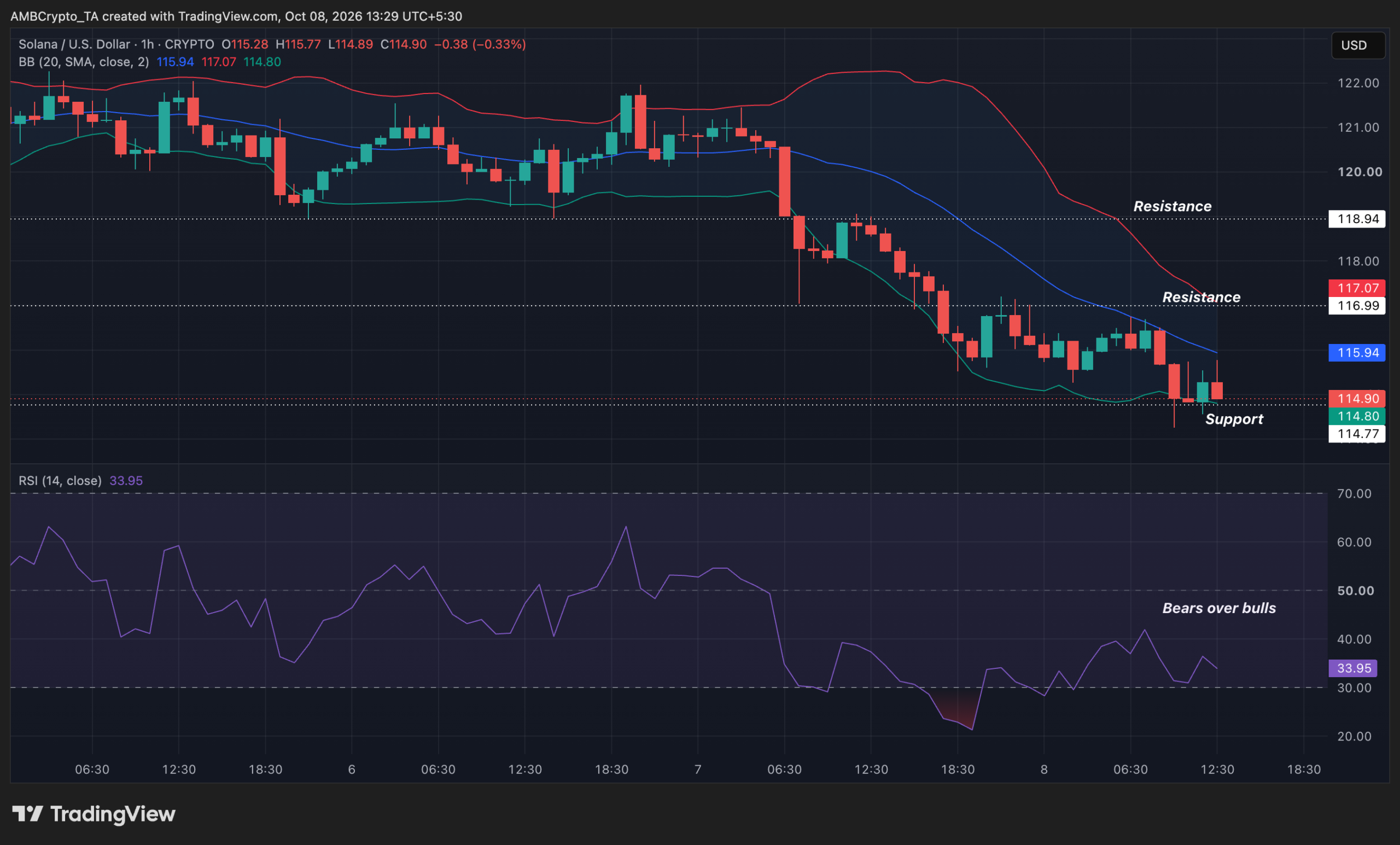Click the 122.00 price axis label
1400x845 pixels.
pyautogui.click(x=1358, y=83)
